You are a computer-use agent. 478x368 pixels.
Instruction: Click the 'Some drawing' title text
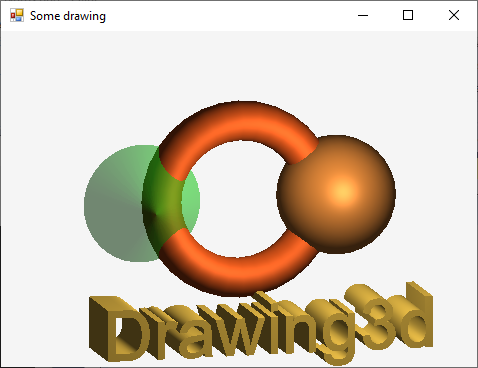[x=68, y=16]
